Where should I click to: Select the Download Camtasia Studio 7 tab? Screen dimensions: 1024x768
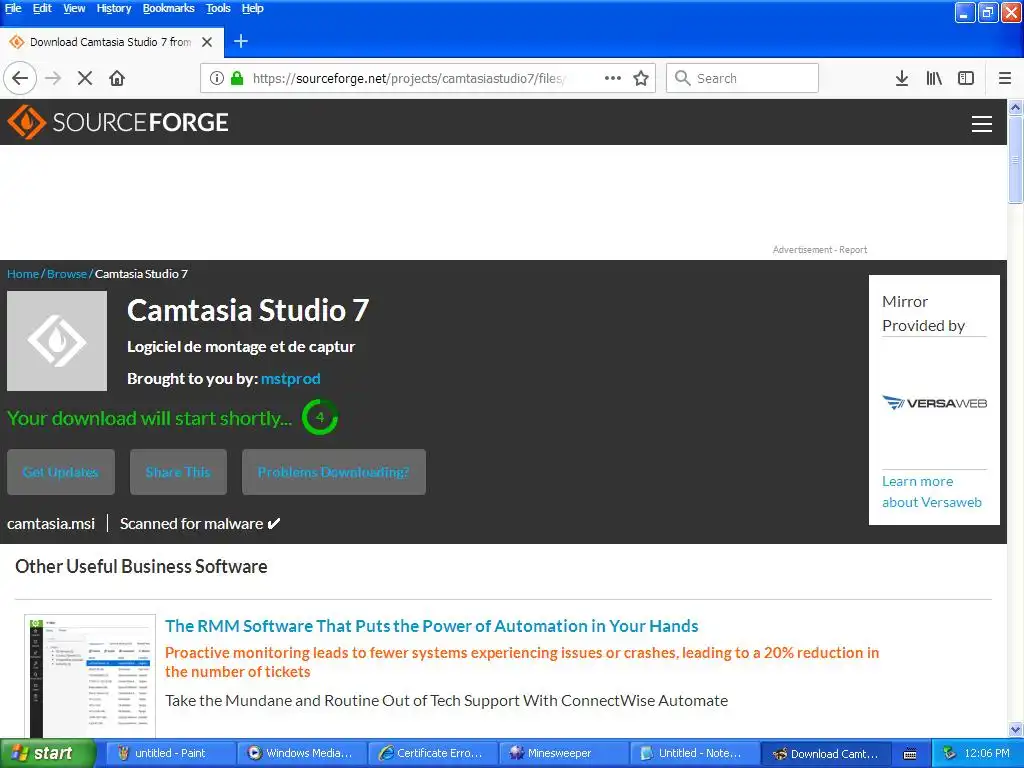pyautogui.click(x=111, y=42)
